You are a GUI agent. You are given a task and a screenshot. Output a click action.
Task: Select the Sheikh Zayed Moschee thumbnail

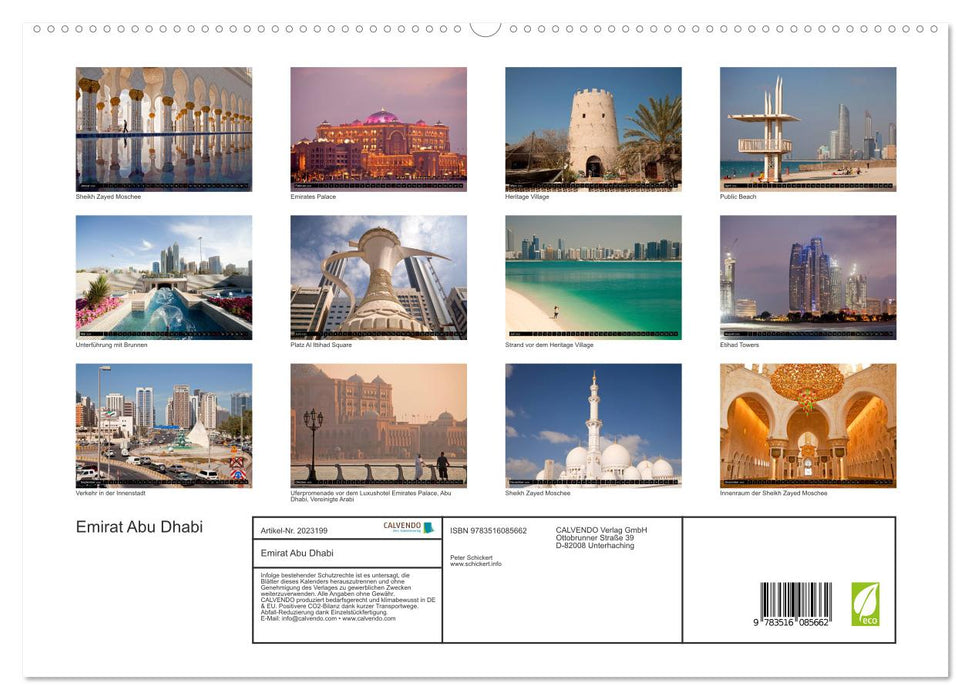click(163, 128)
